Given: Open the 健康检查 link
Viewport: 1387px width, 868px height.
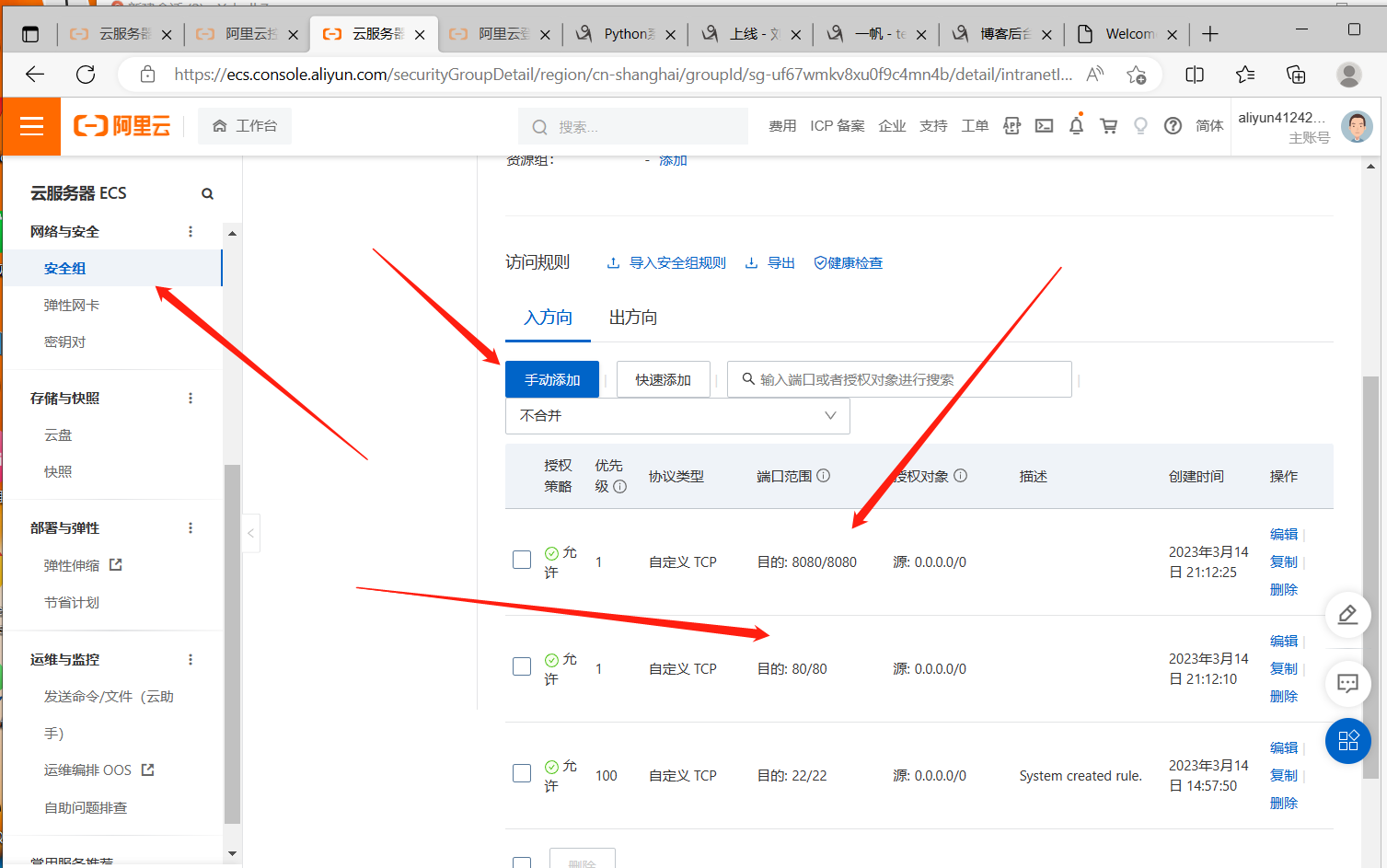Looking at the screenshot, I should (x=849, y=263).
